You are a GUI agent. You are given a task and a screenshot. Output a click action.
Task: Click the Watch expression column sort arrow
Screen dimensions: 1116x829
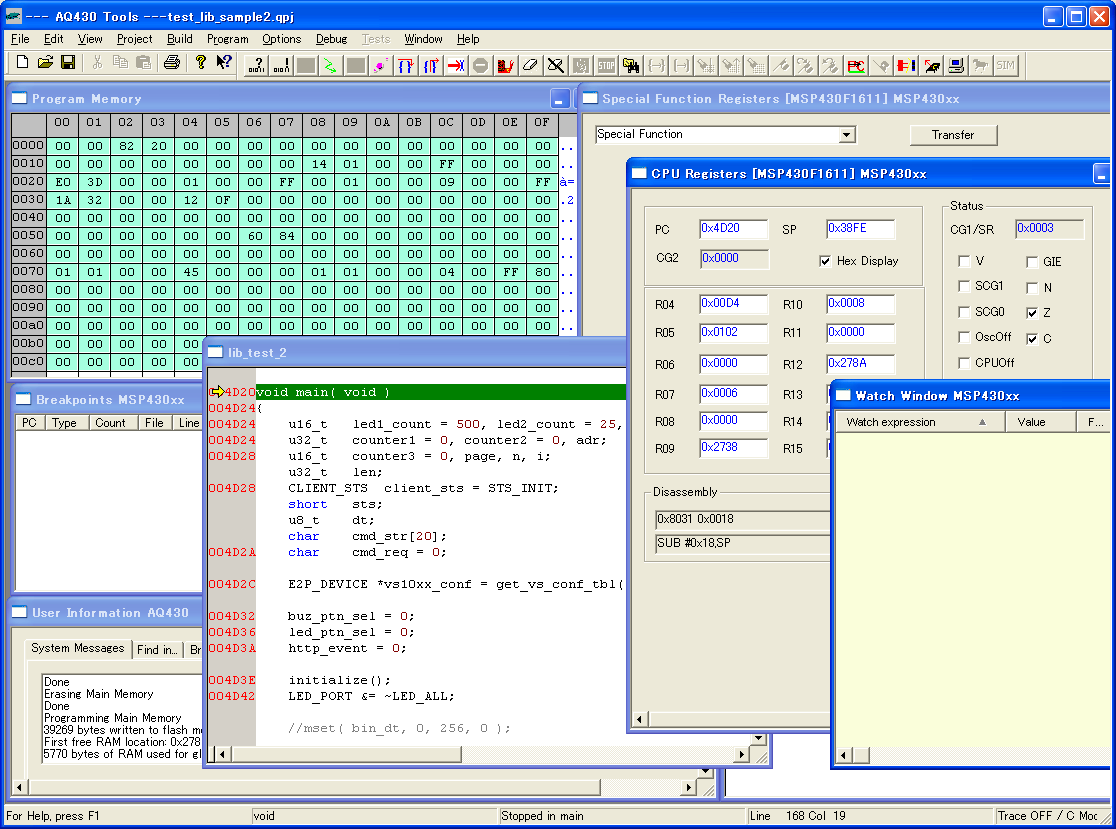coord(982,422)
